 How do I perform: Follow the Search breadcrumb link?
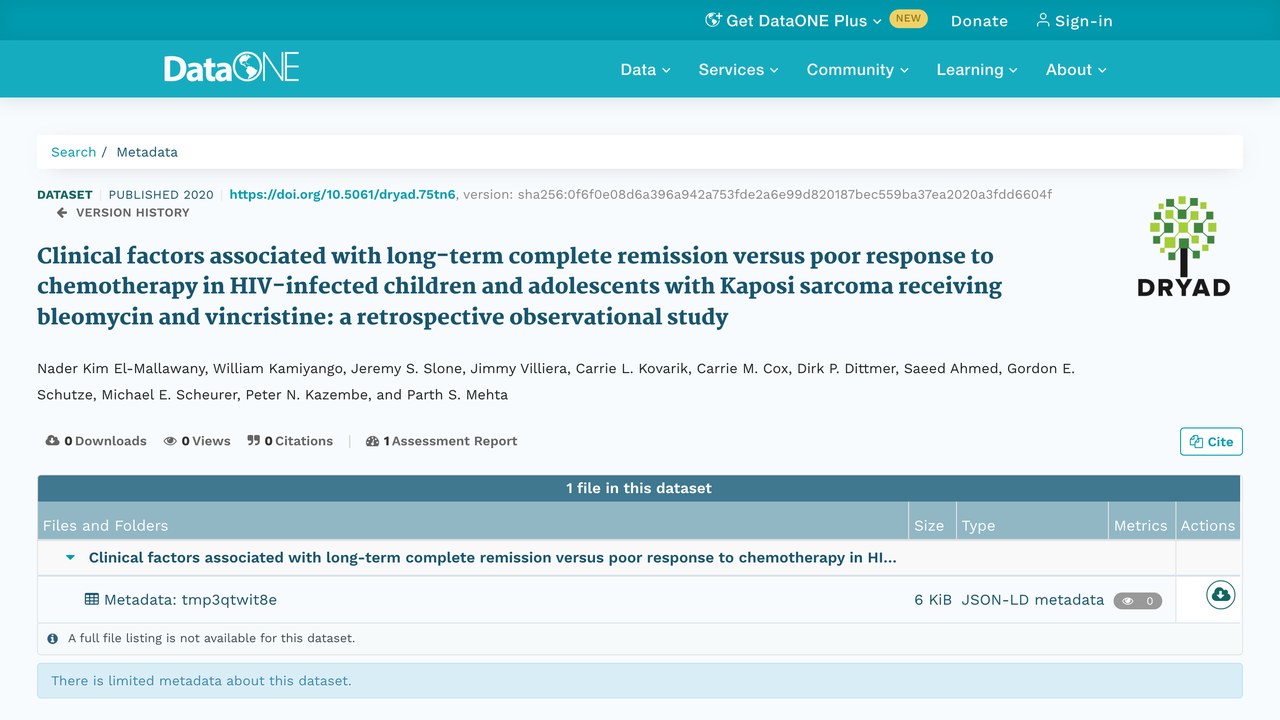click(x=74, y=152)
